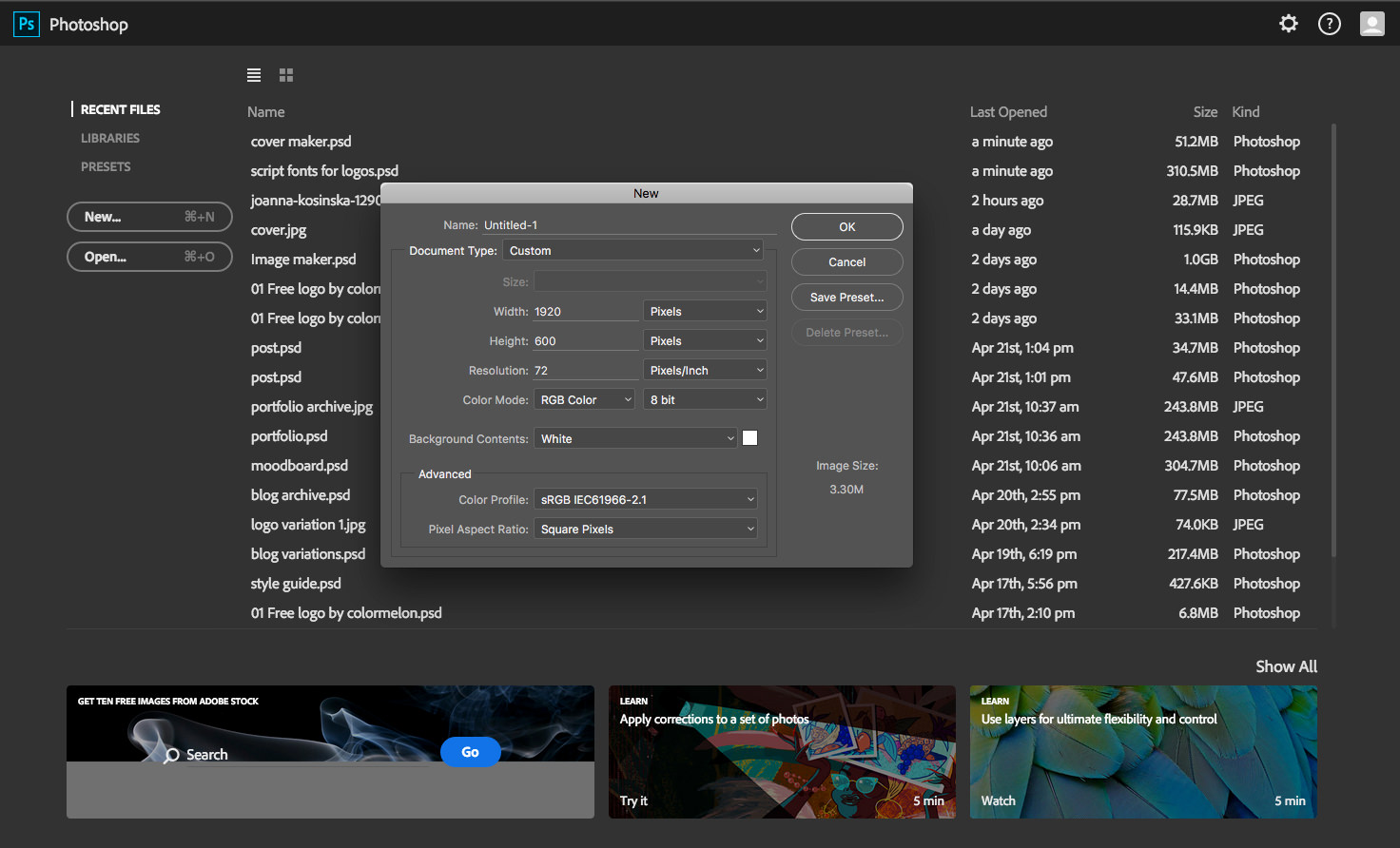Switch to list view icon
The image size is (1400, 848).
click(254, 75)
